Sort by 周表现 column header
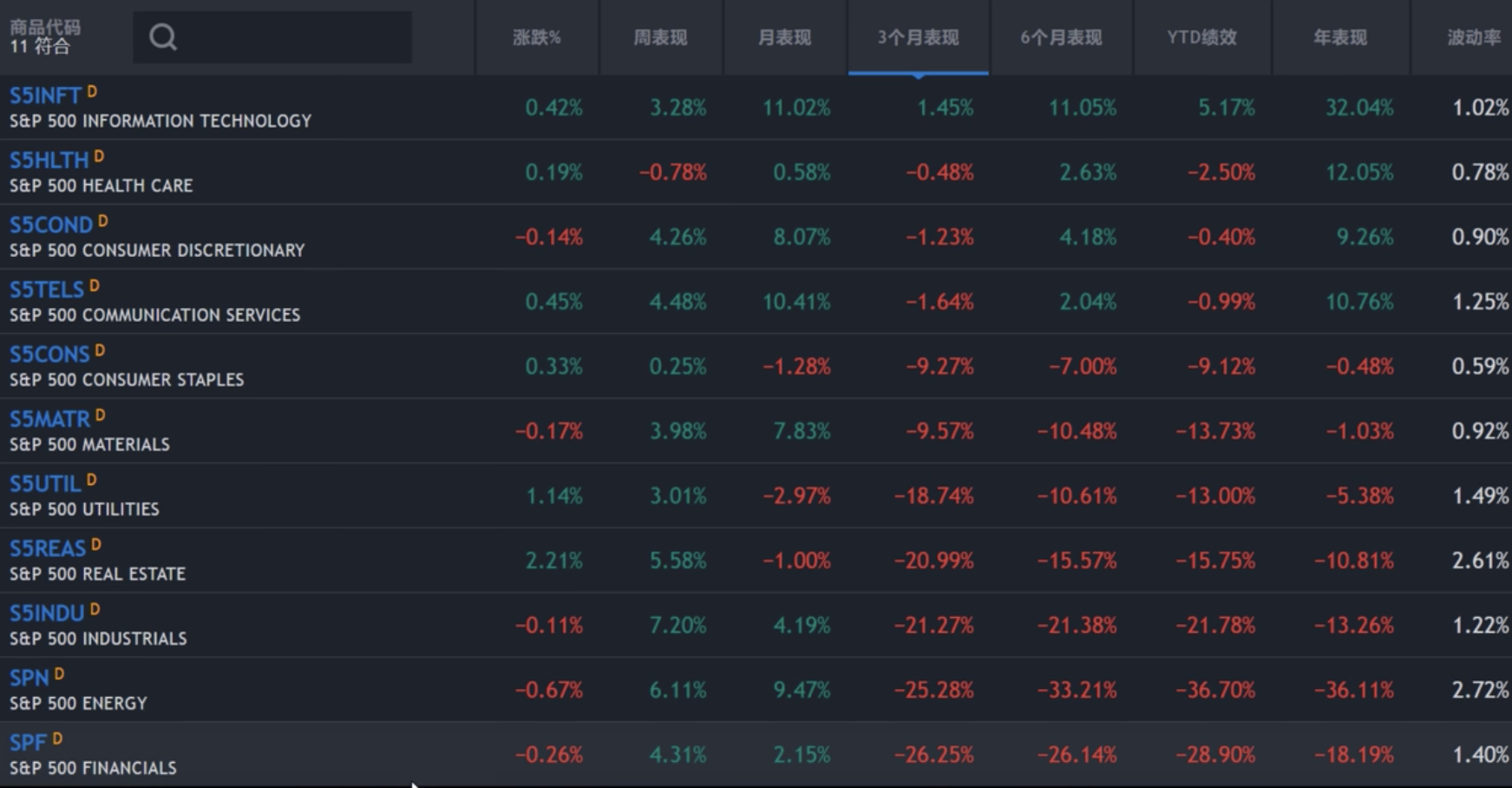 click(x=660, y=37)
